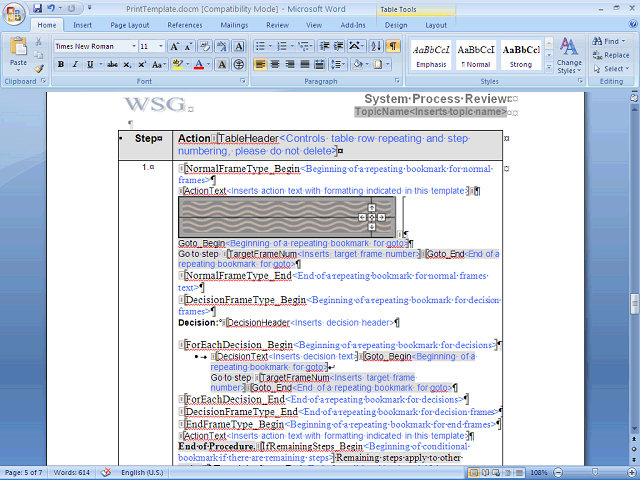
Task: Open the Review tab
Action: click(x=278, y=25)
